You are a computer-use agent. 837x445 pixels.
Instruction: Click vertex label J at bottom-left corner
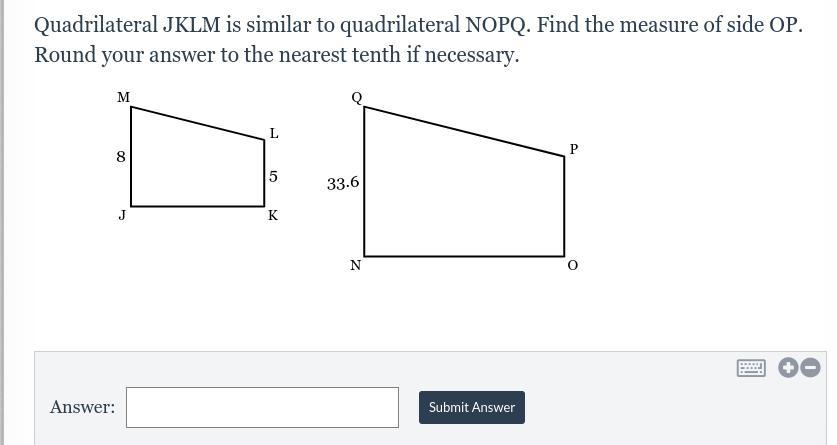coord(122,215)
